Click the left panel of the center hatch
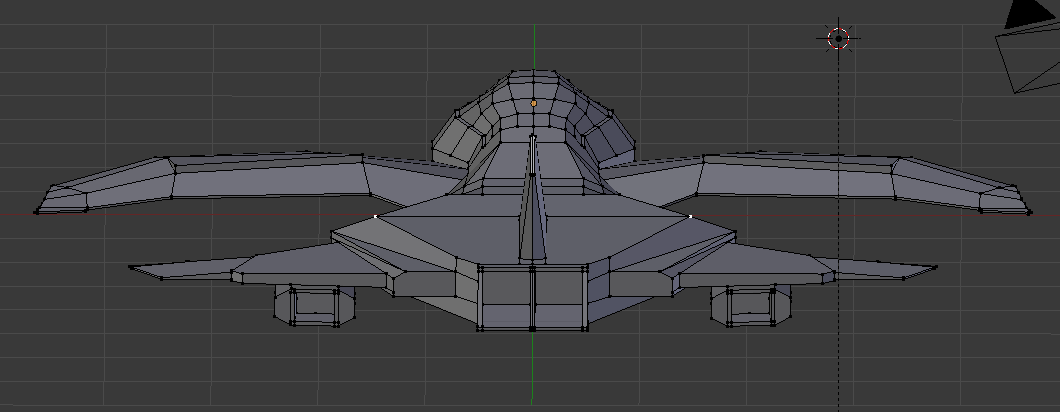Screen dimensions: 1060x412 point(506,298)
